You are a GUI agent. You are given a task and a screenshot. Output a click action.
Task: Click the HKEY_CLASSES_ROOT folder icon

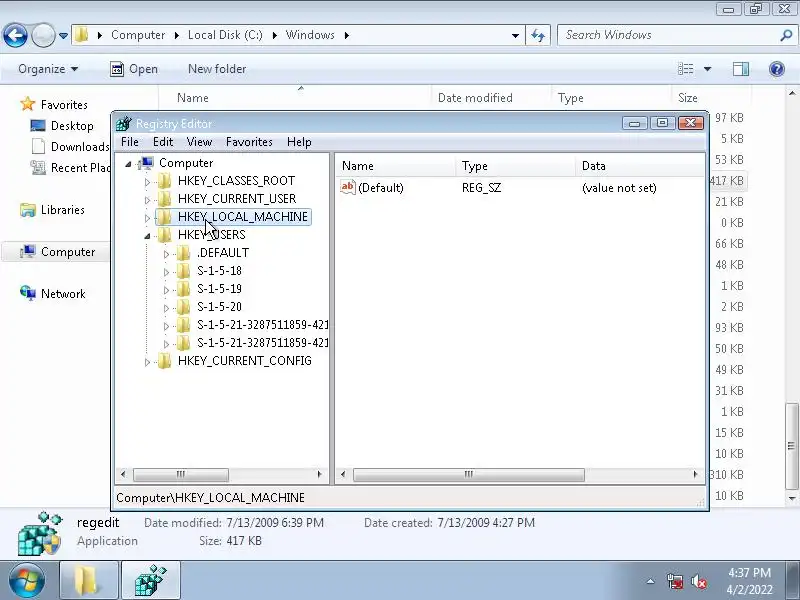point(164,181)
